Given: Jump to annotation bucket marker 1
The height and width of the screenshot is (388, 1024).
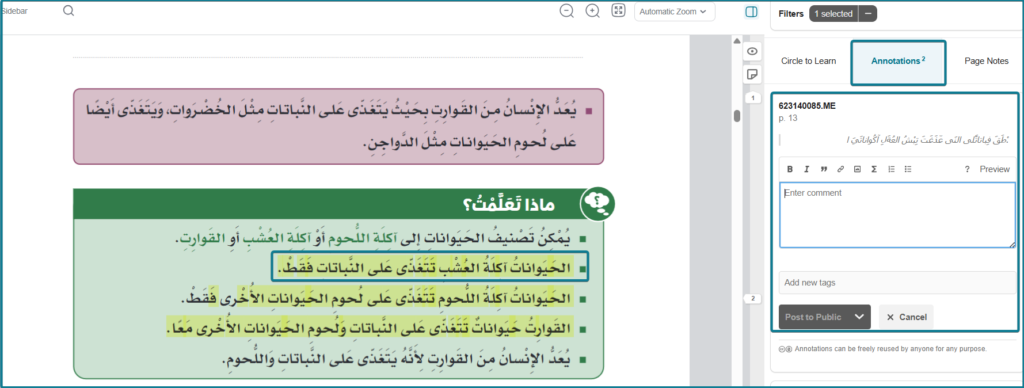Looking at the screenshot, I should click(752, 98).
